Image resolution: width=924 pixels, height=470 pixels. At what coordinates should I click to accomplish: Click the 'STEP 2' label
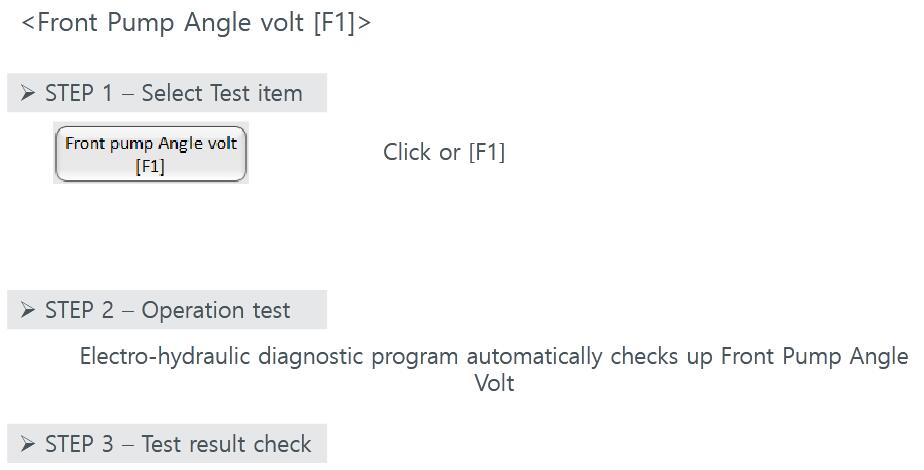(79, 310)
